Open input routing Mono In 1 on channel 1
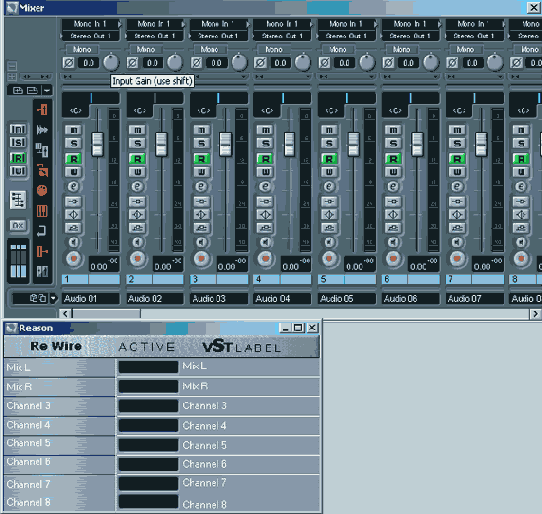The image size is (542, 514). [90, 24]
